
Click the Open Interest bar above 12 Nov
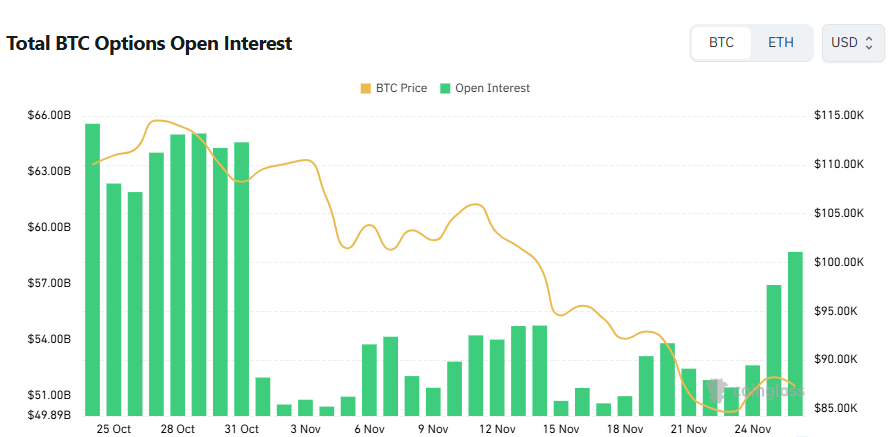coord(497,377)
